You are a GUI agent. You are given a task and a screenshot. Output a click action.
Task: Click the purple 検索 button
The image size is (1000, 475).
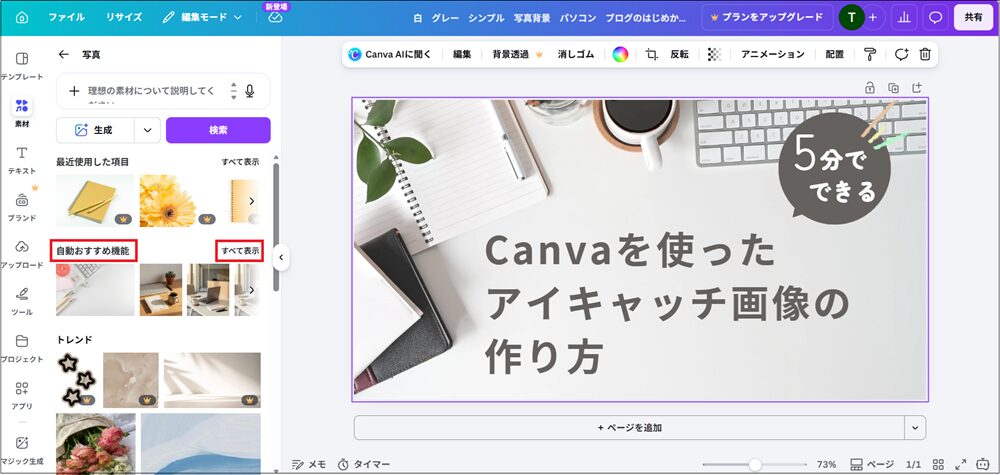[218, 130]
